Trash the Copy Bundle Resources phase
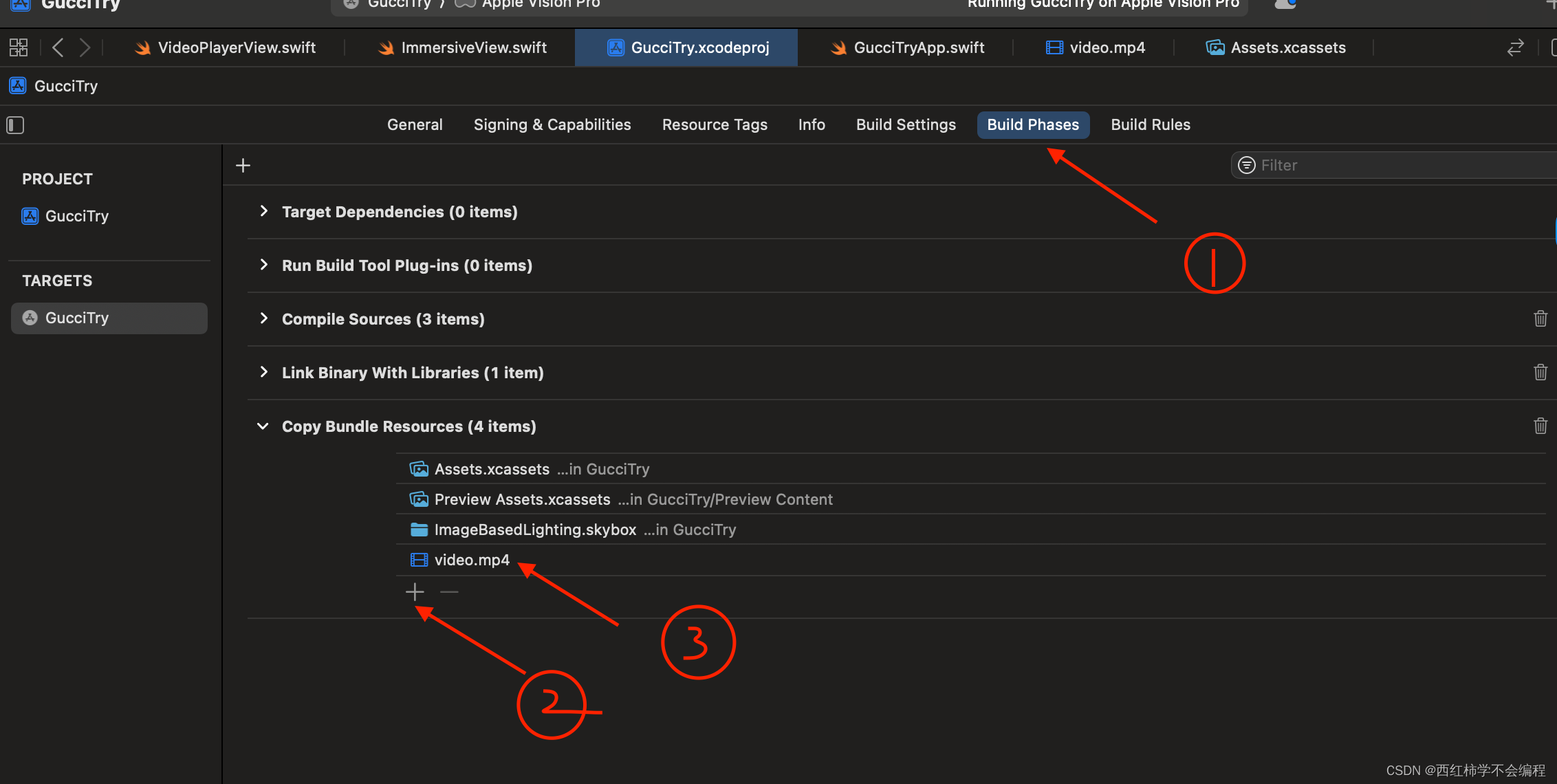This screenshot has width=1557, height=784. (1540, 426)
